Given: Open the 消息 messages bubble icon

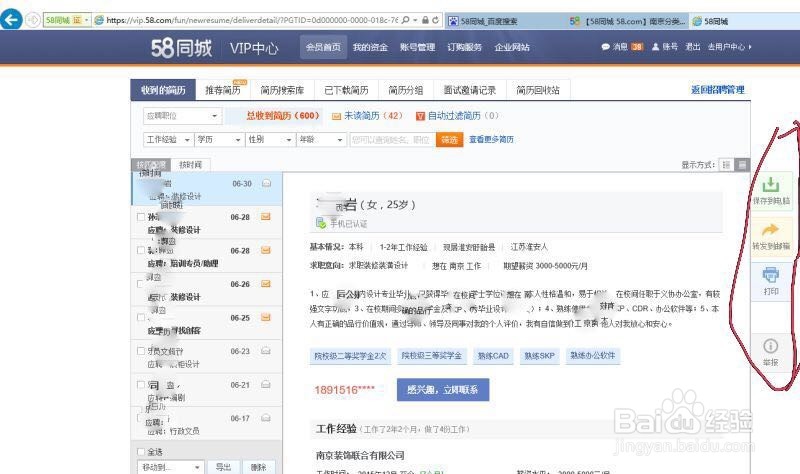Looking at the screenshot, I should [x=605, y=47].
